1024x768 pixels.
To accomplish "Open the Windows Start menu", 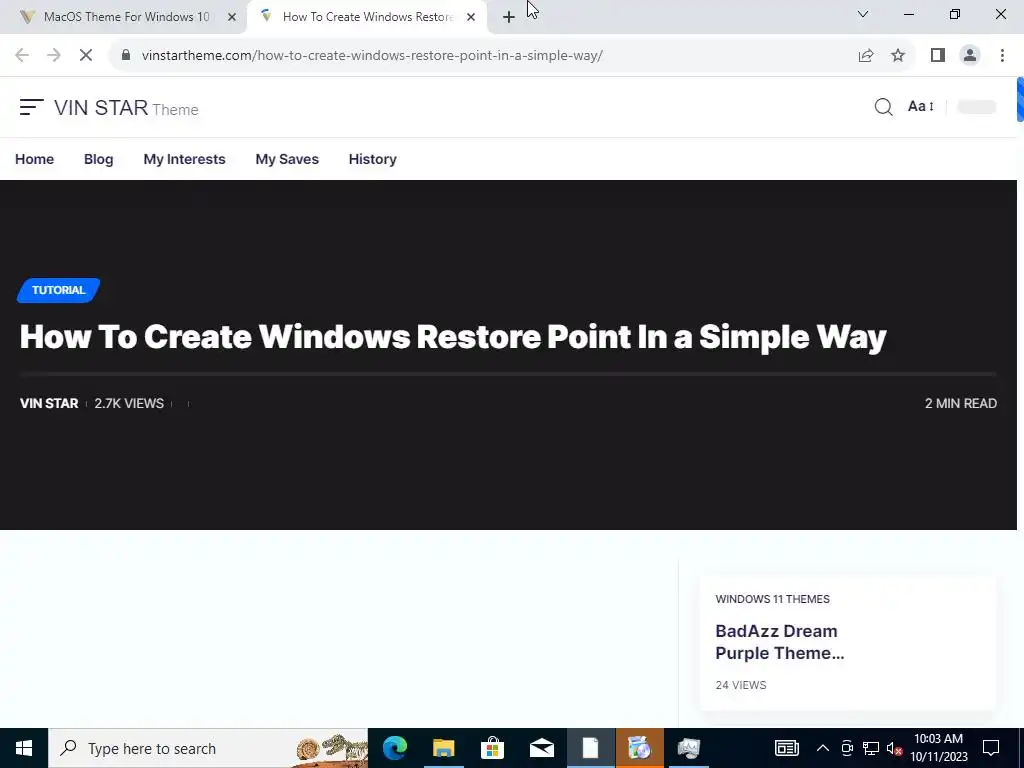I will pyautogui.click(x=24, y=748).
